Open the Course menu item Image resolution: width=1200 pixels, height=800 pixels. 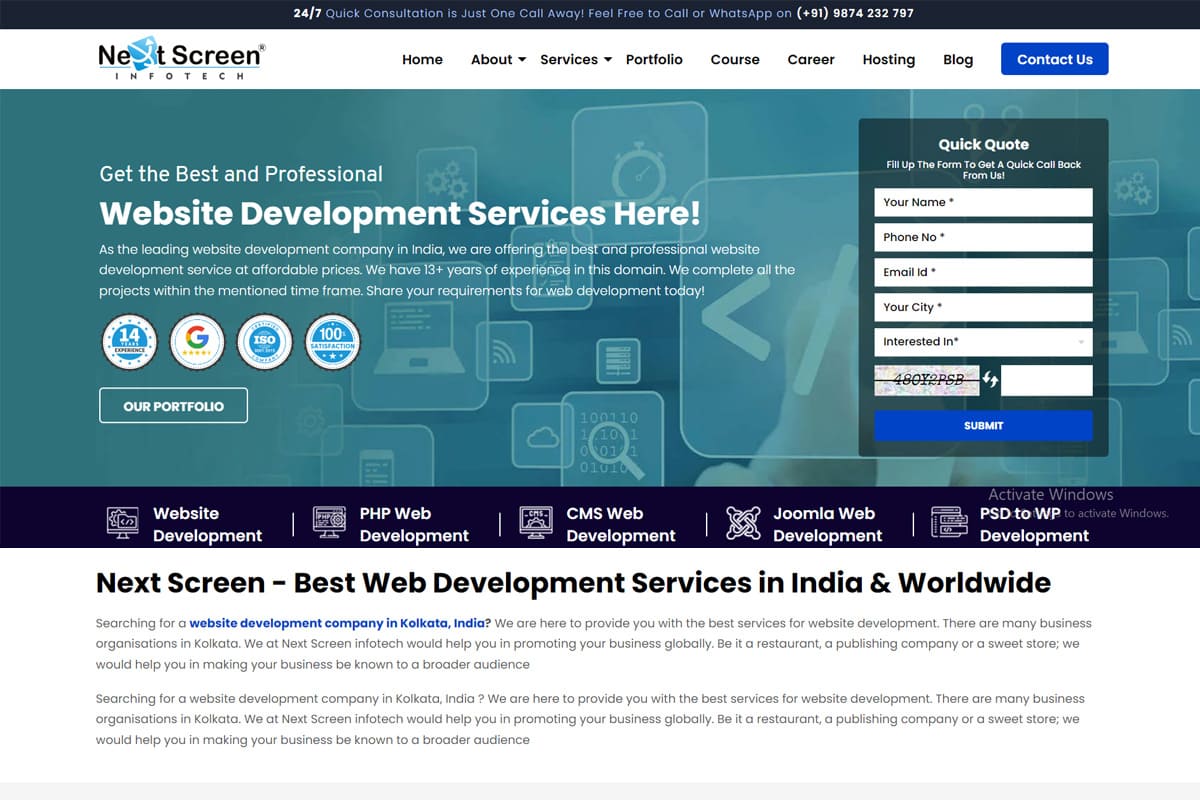735,59
